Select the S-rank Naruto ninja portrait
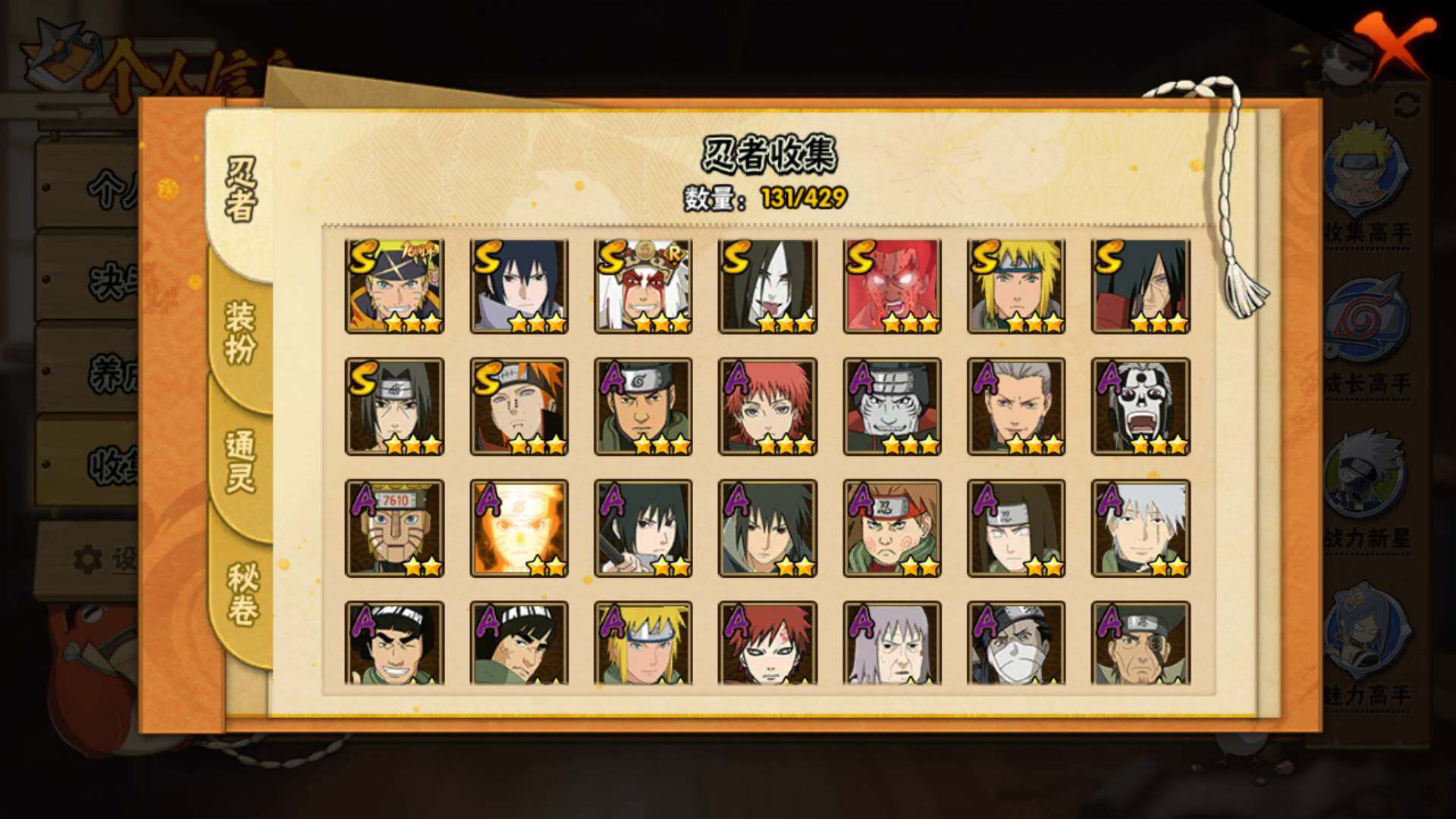 394,286
